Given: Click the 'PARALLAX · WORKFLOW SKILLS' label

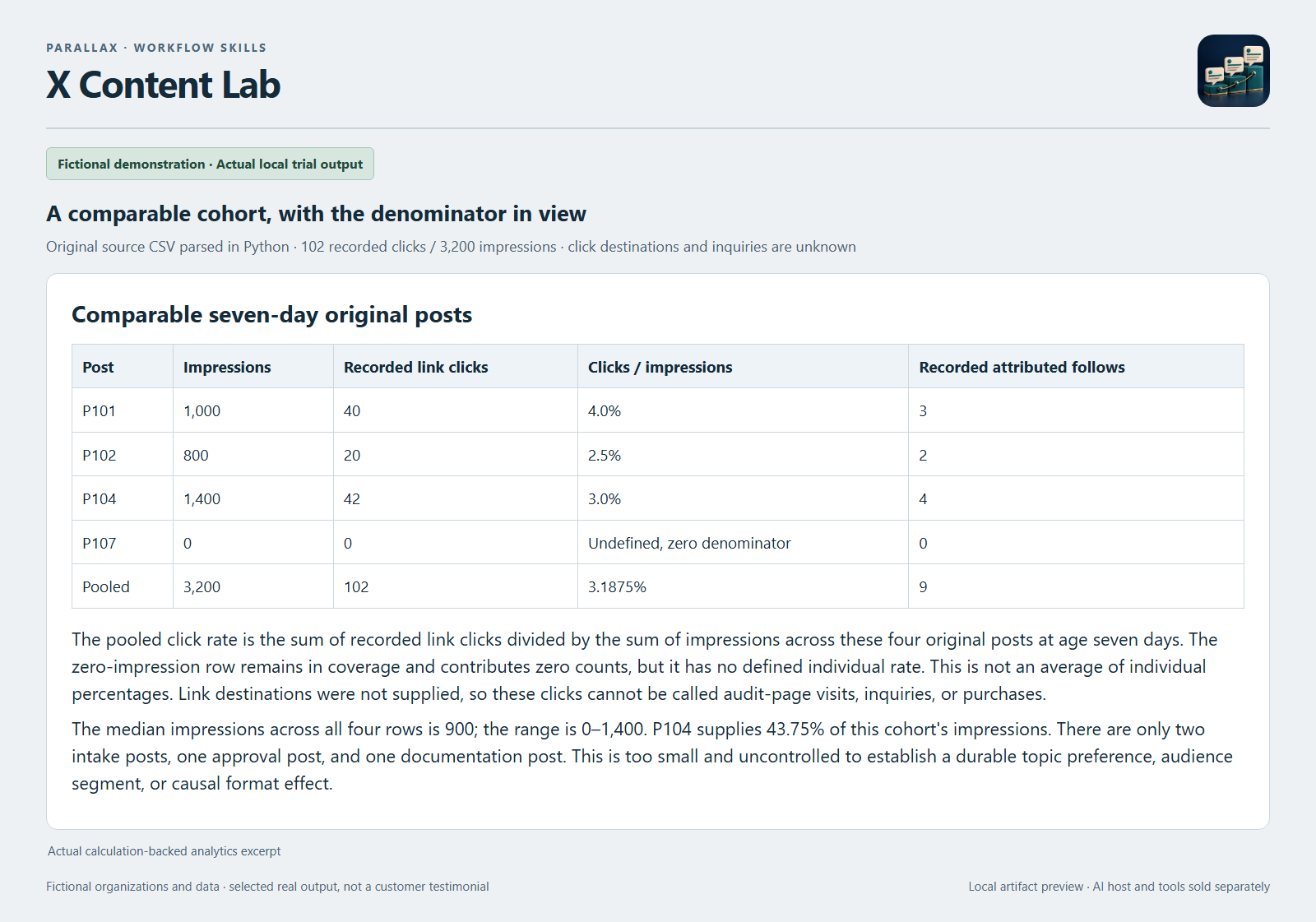Looking at the screenshot, I should [x=156, y=48].
